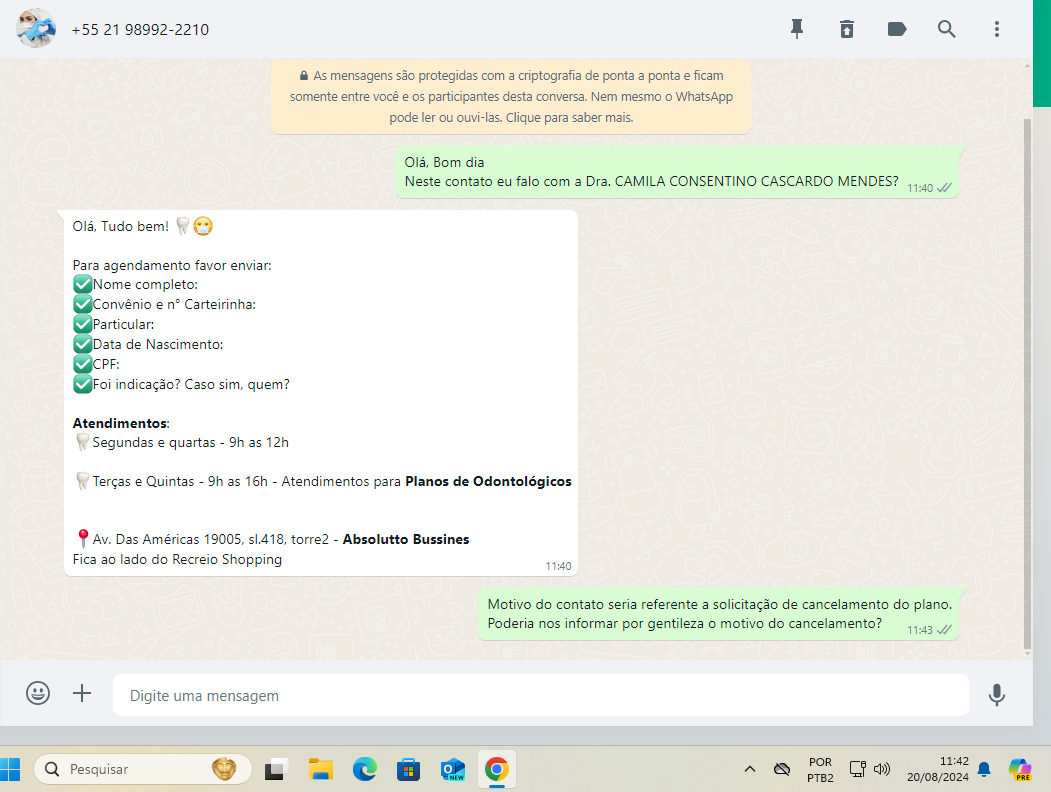Open Task View in taskbar
This screenshot has height=792, width=1051.
point(275,769)
